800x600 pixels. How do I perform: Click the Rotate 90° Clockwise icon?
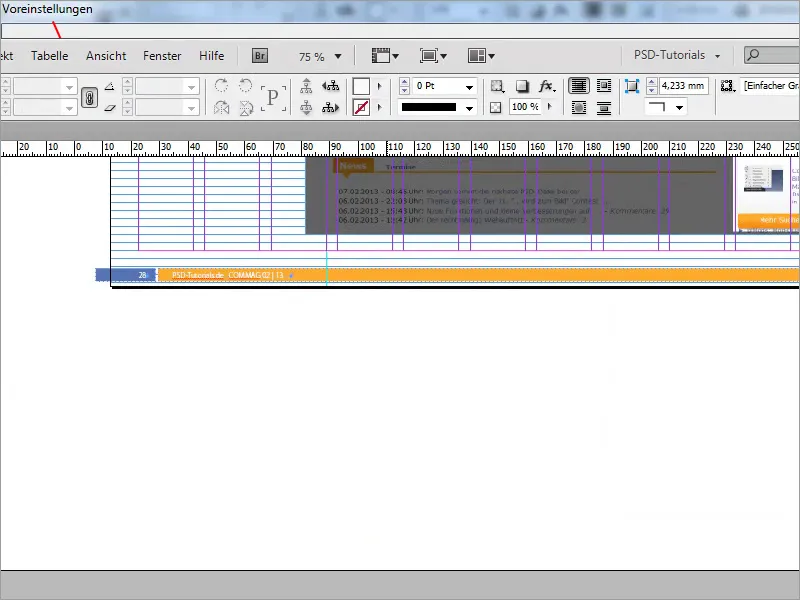tap(222, 86)
